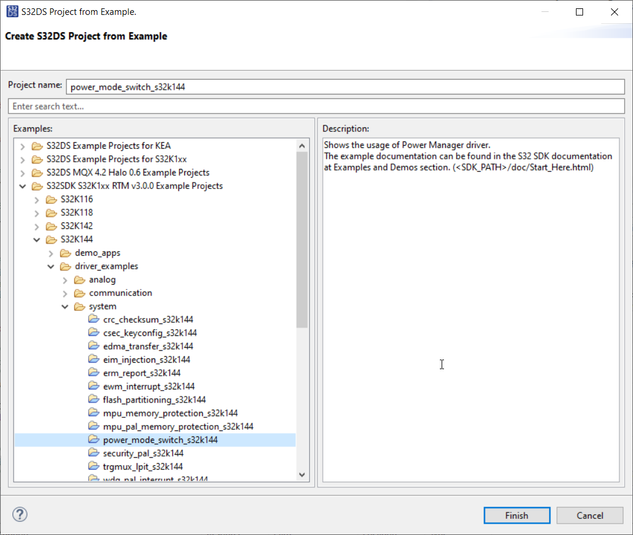Click the Examples list scrollbar thumb
This screenshot has height=535, width=633.
point(302,240)
